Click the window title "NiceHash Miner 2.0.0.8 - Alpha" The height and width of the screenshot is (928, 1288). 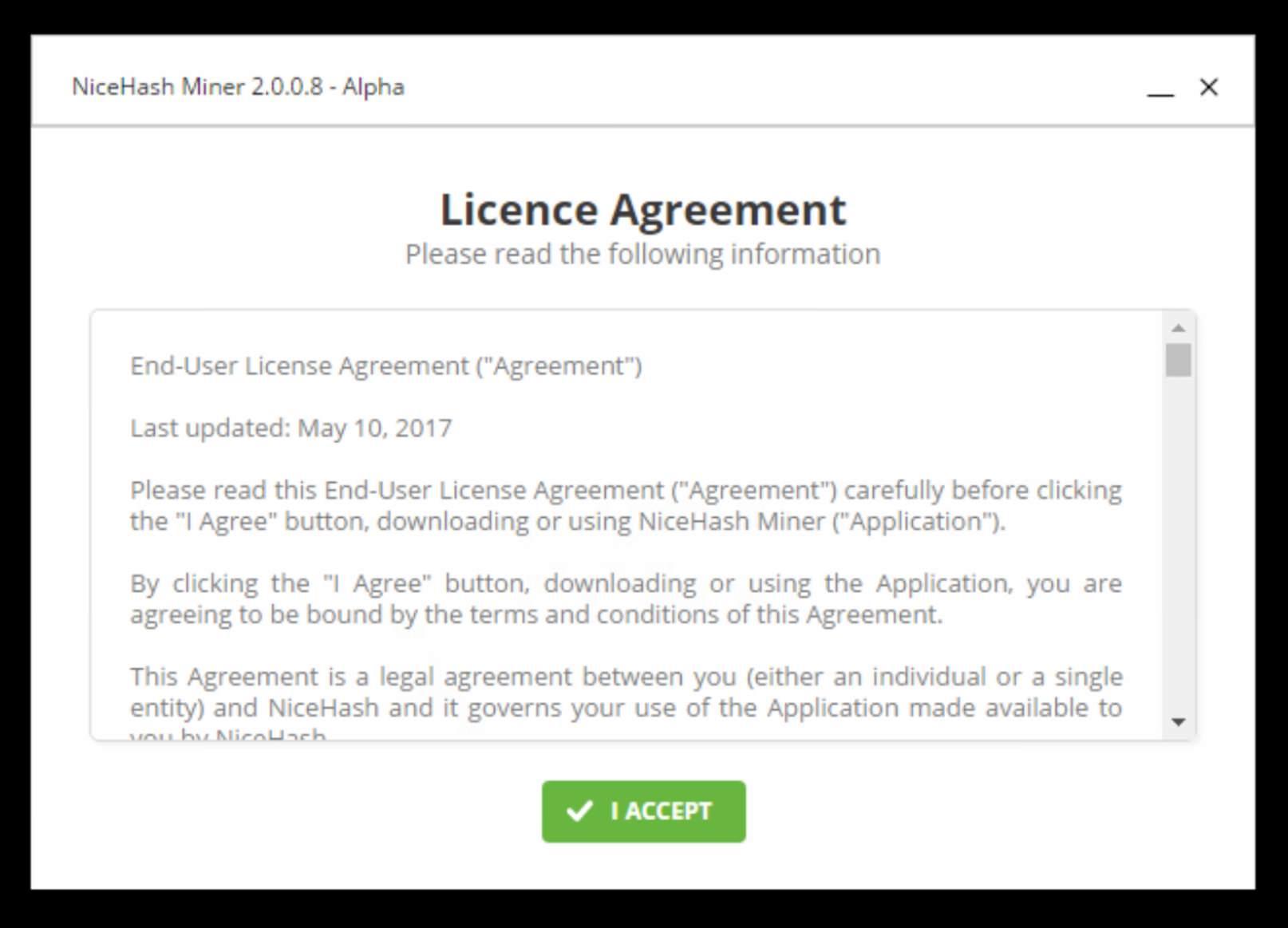click(238, 86)
